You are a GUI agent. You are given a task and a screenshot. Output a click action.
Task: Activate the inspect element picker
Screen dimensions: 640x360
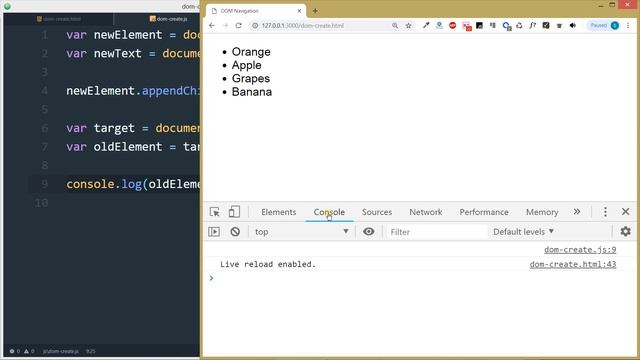point(215,212)
